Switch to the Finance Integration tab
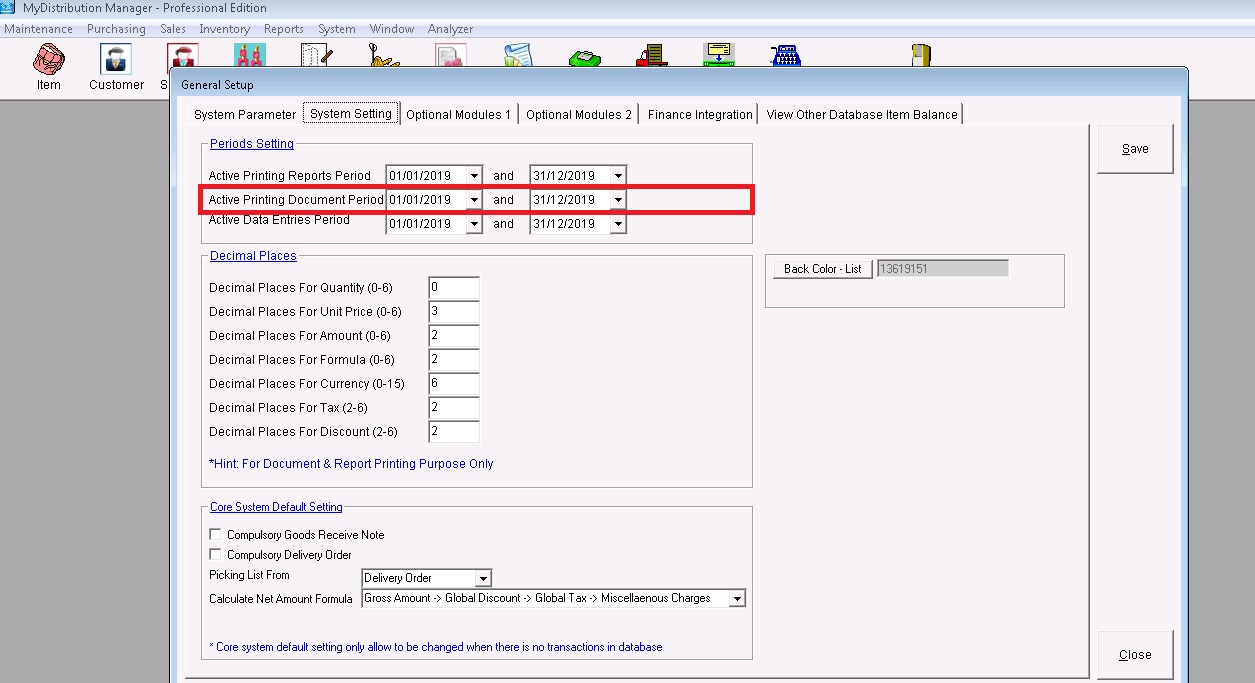The height and width of the screenshot is (683, 1255). (699, 114)
